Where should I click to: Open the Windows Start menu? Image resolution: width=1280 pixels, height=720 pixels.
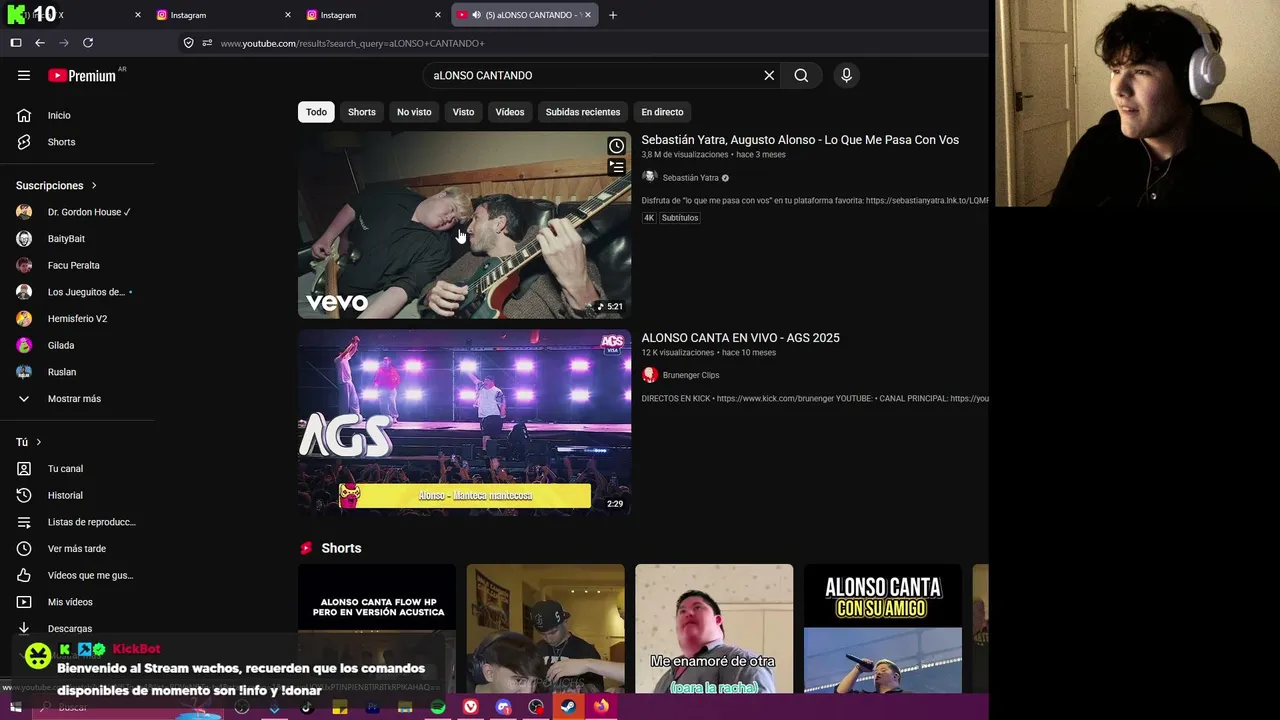coord(15,707)
